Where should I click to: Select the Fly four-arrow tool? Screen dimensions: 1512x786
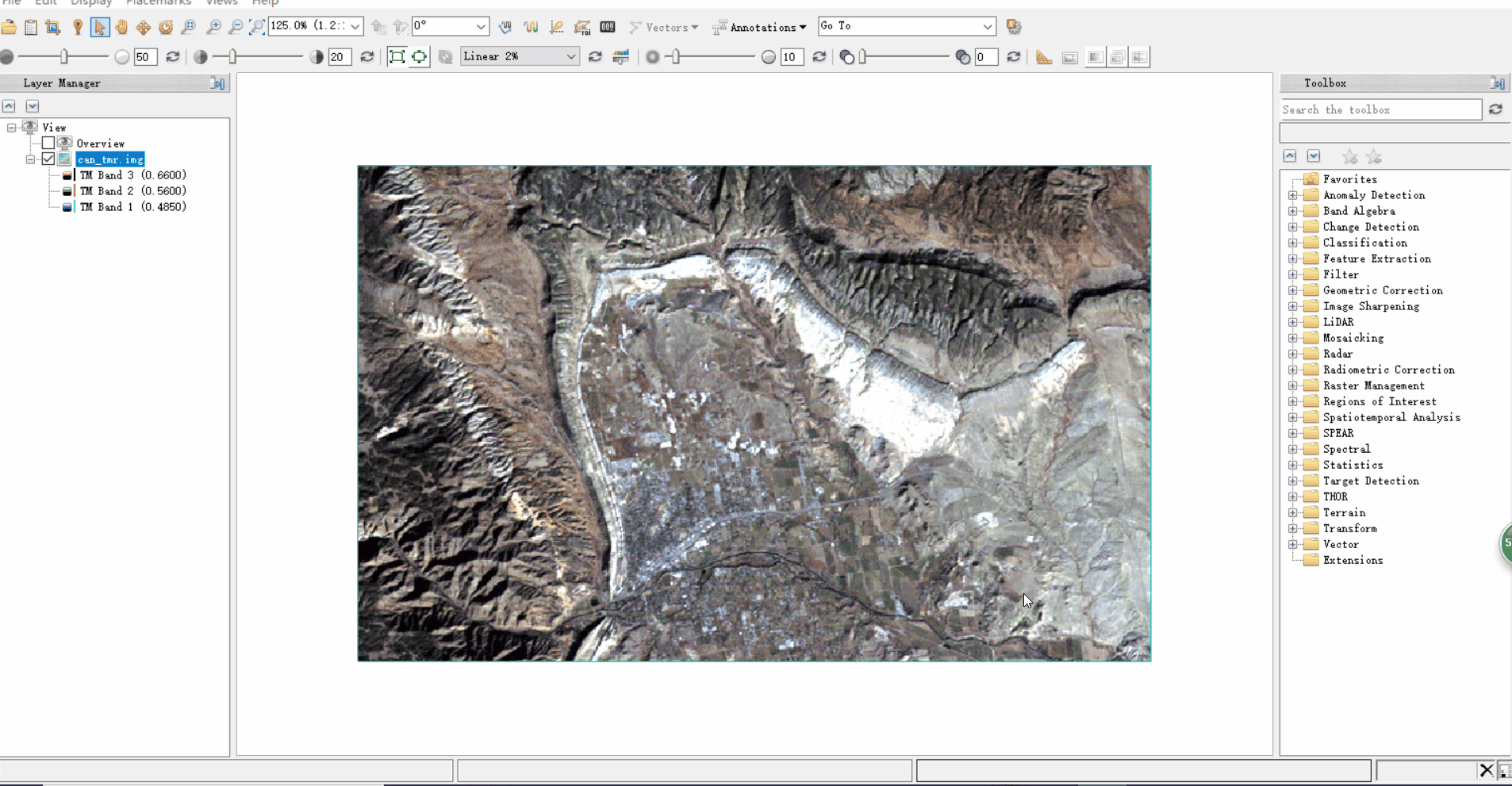tap(144, 27)
